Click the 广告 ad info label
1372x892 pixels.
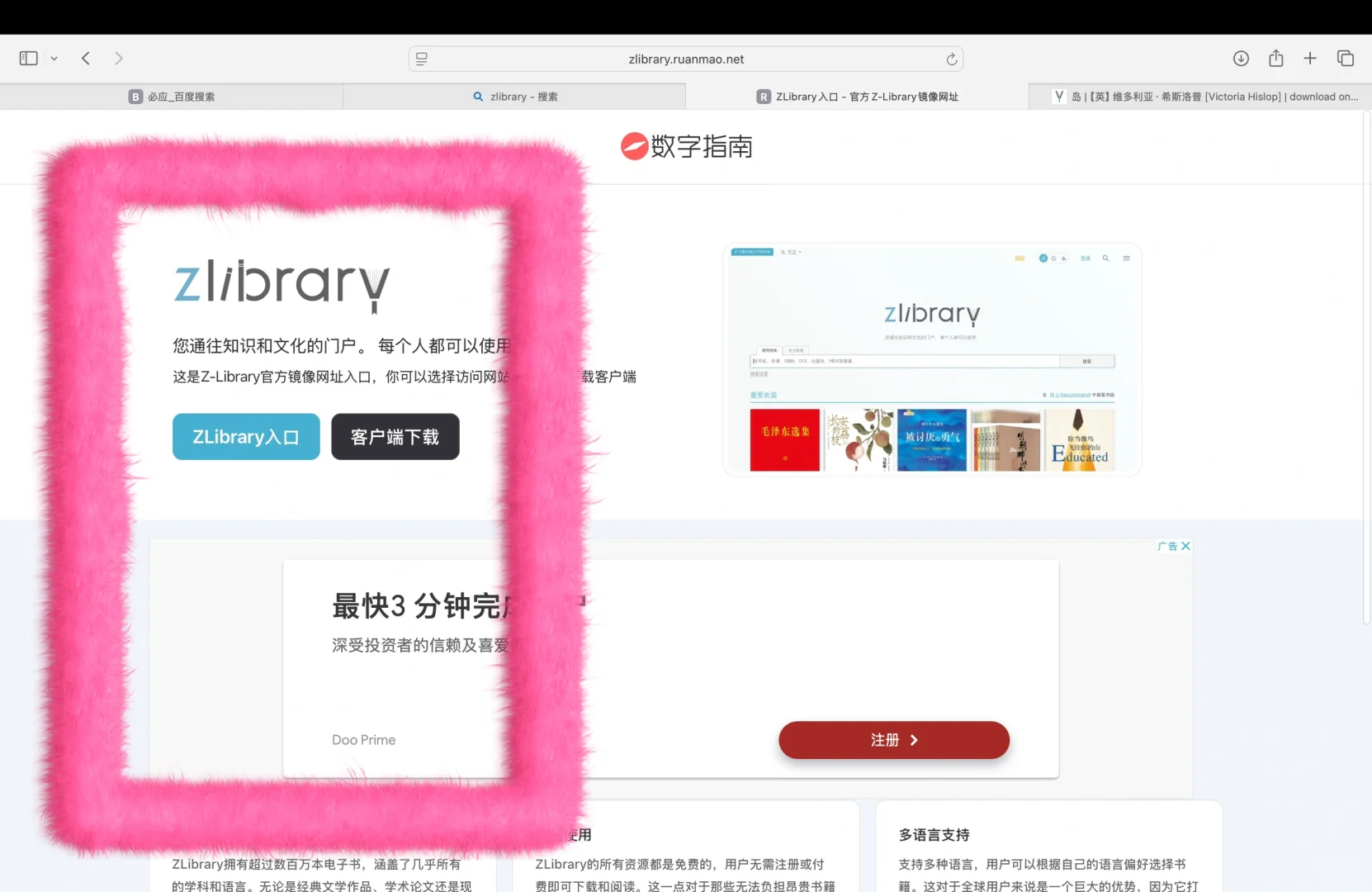point(1167,546)
